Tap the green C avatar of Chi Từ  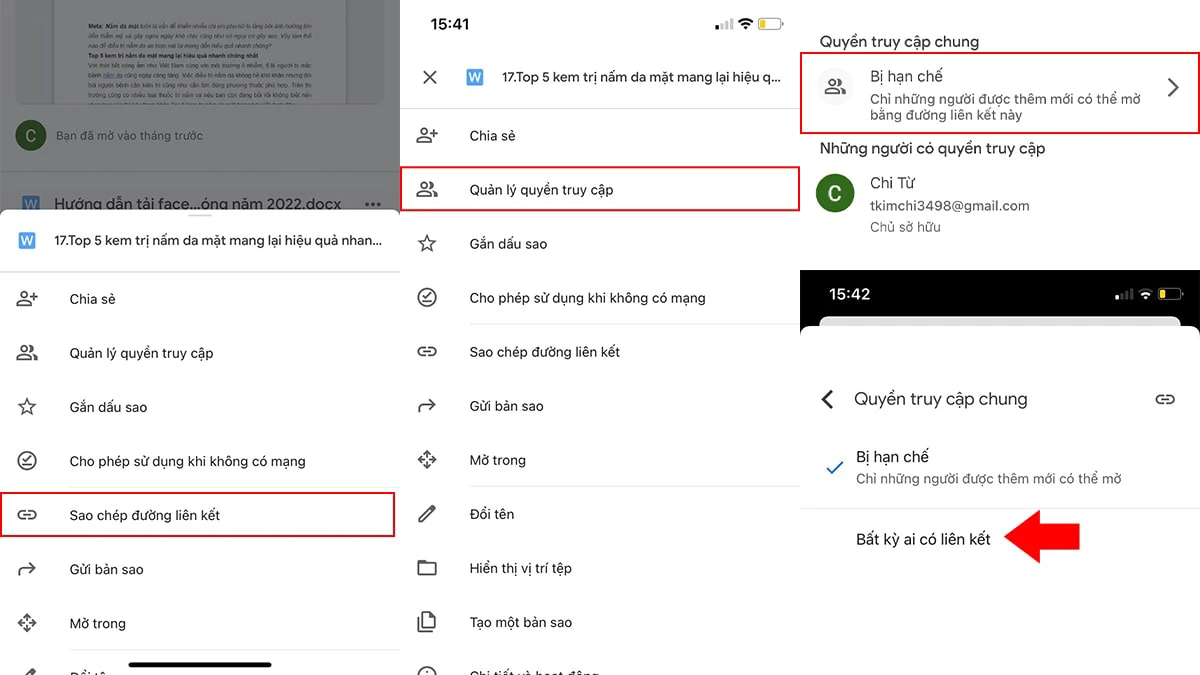pyautogui.click(x=835, y=193)
